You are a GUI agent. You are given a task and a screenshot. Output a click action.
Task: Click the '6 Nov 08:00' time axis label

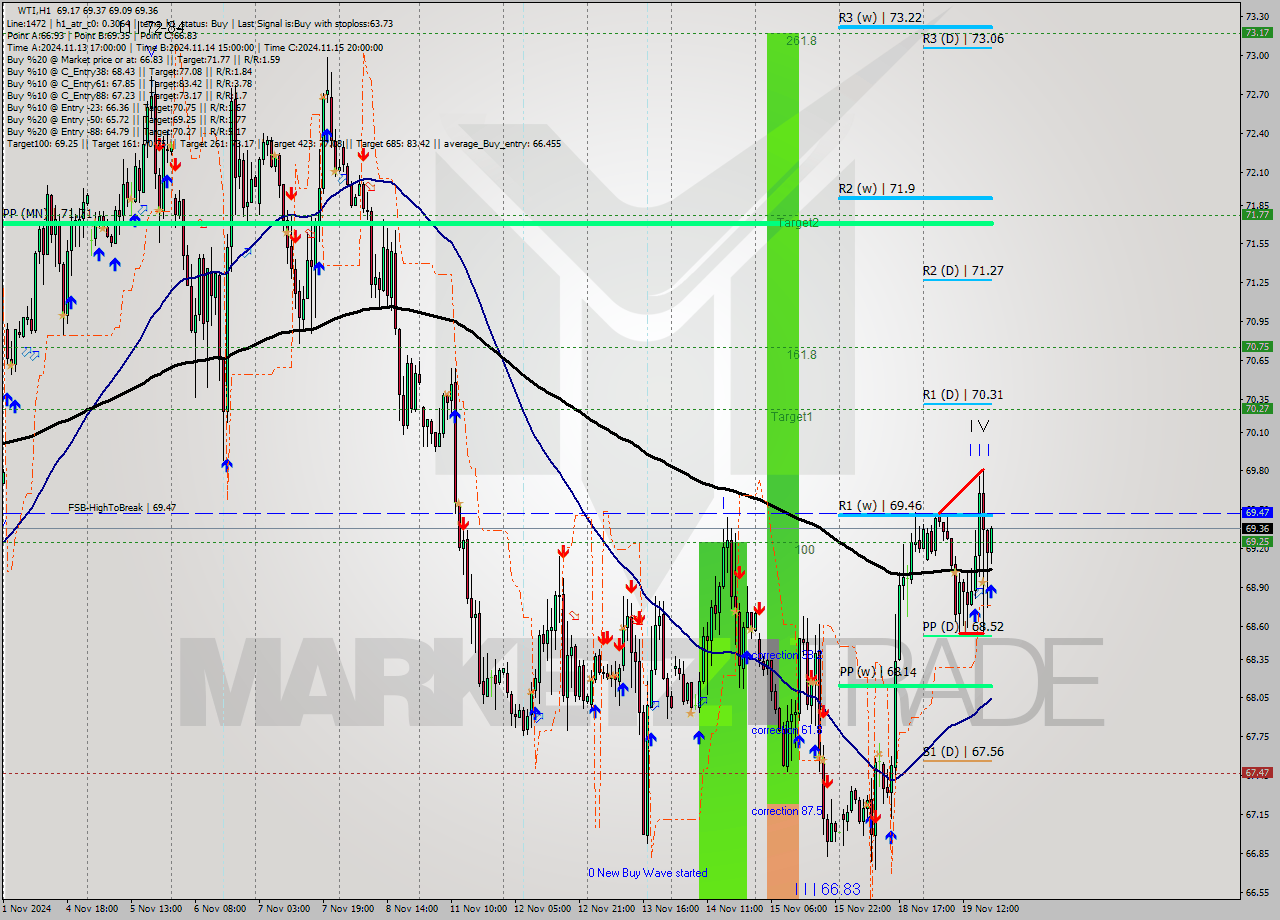point(218,909)
